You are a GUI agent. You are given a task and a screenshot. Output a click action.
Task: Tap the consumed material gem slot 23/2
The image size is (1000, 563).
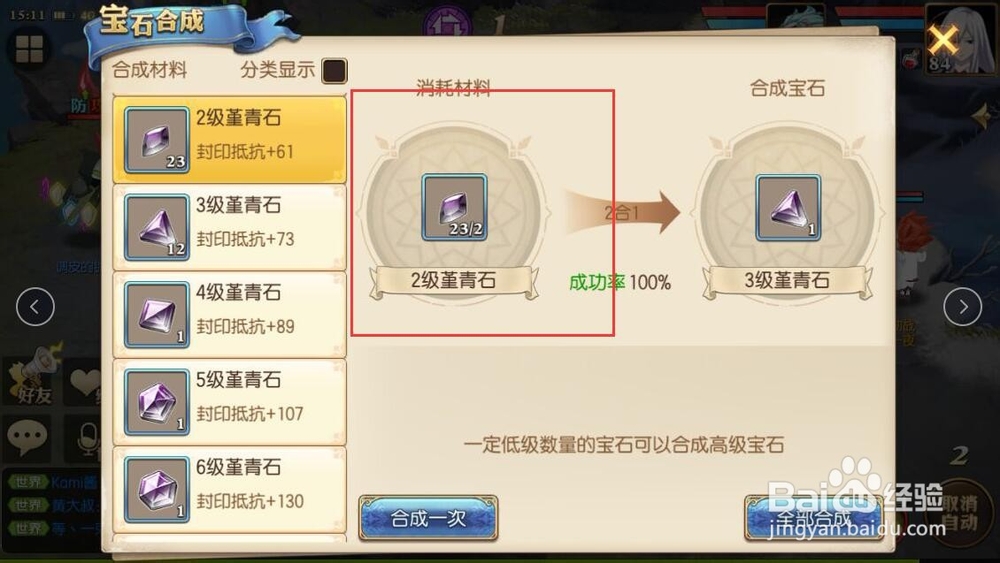454,207
